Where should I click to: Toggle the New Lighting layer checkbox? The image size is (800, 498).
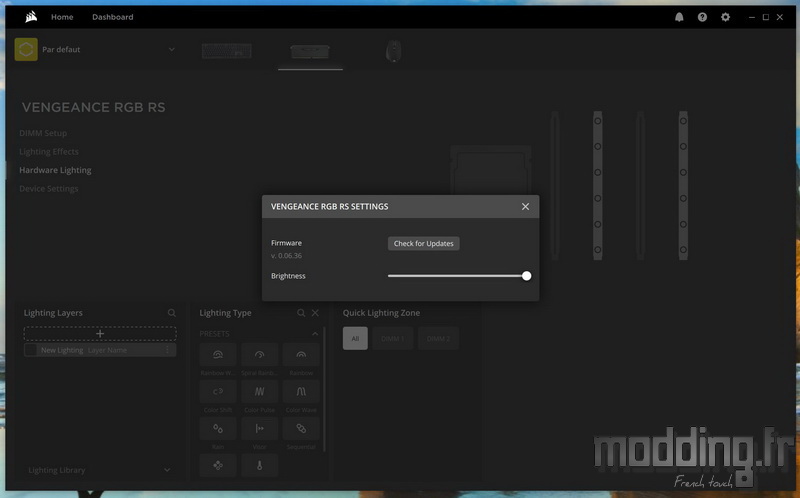click(31, 350)
